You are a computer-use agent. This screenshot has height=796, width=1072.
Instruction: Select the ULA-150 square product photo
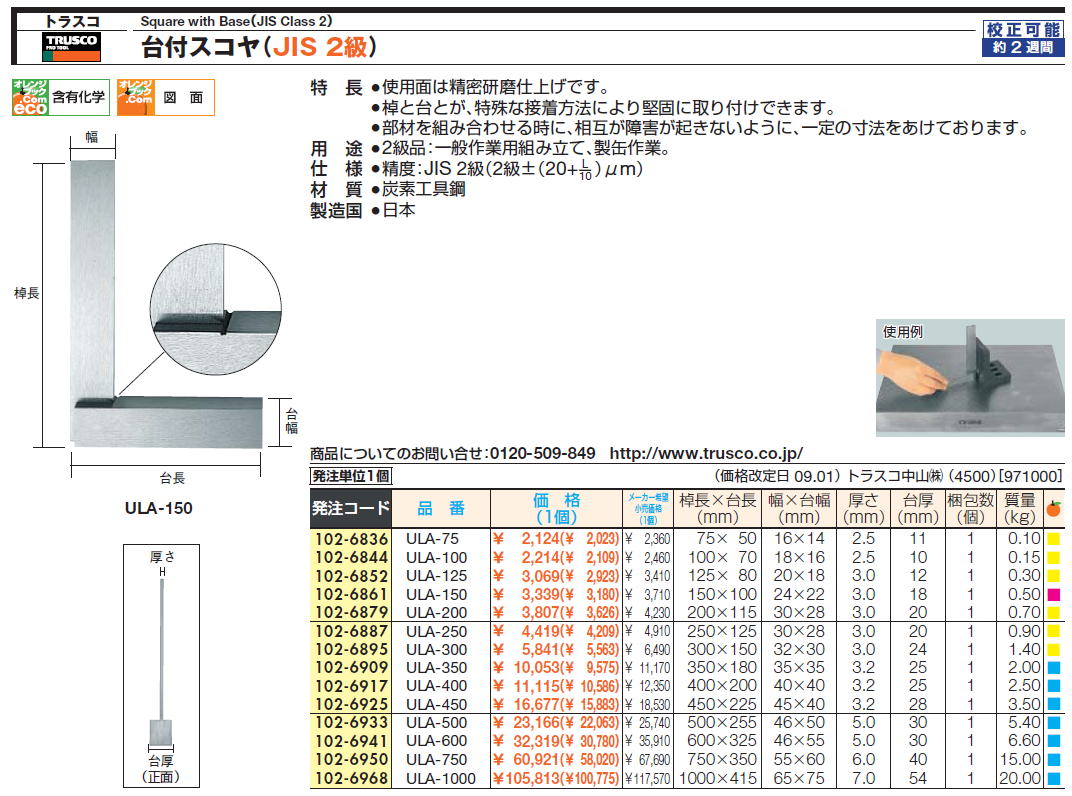pyautogui.click(x=166, y=304)
